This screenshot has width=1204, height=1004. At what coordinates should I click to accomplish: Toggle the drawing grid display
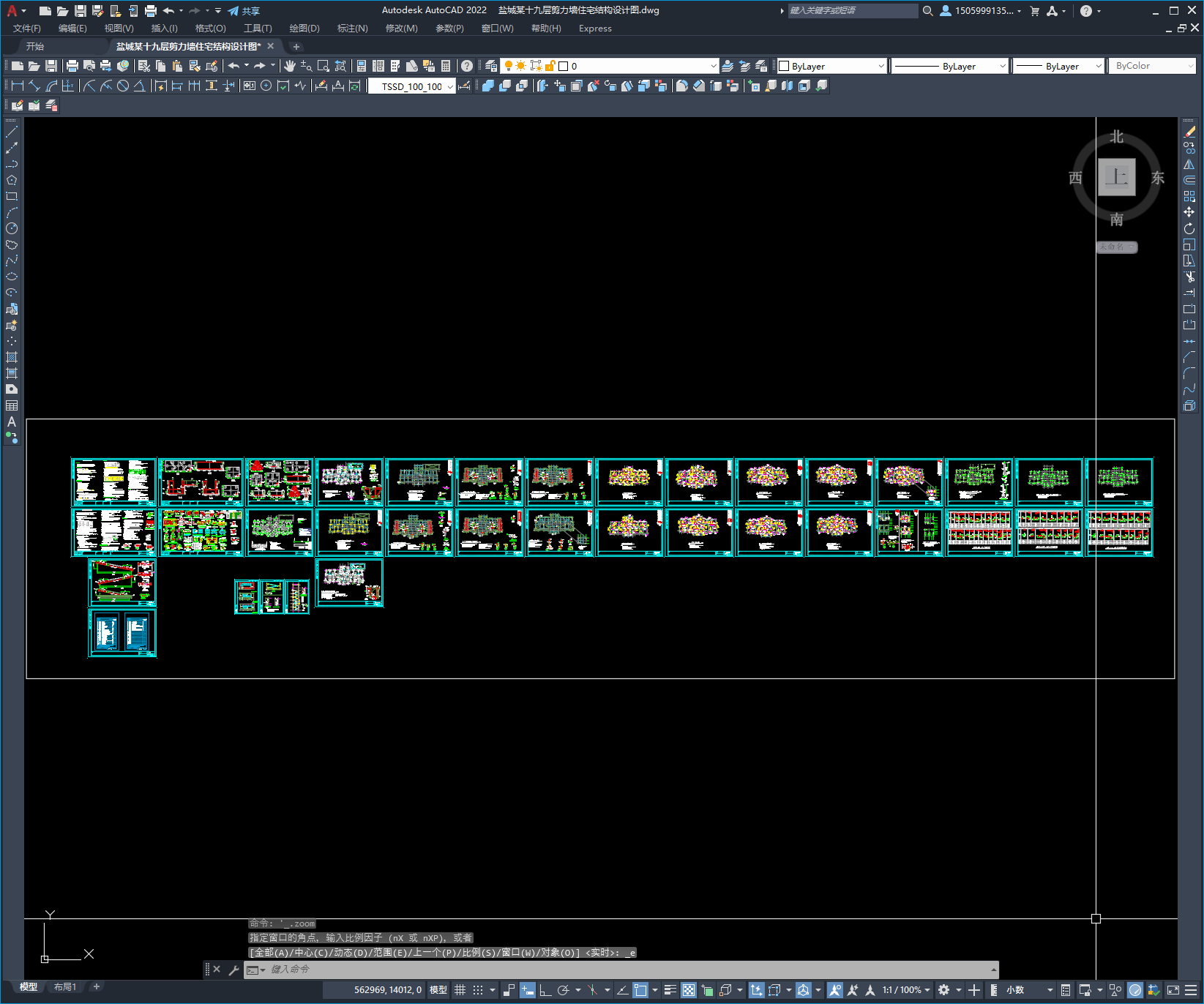coord(460,990)
